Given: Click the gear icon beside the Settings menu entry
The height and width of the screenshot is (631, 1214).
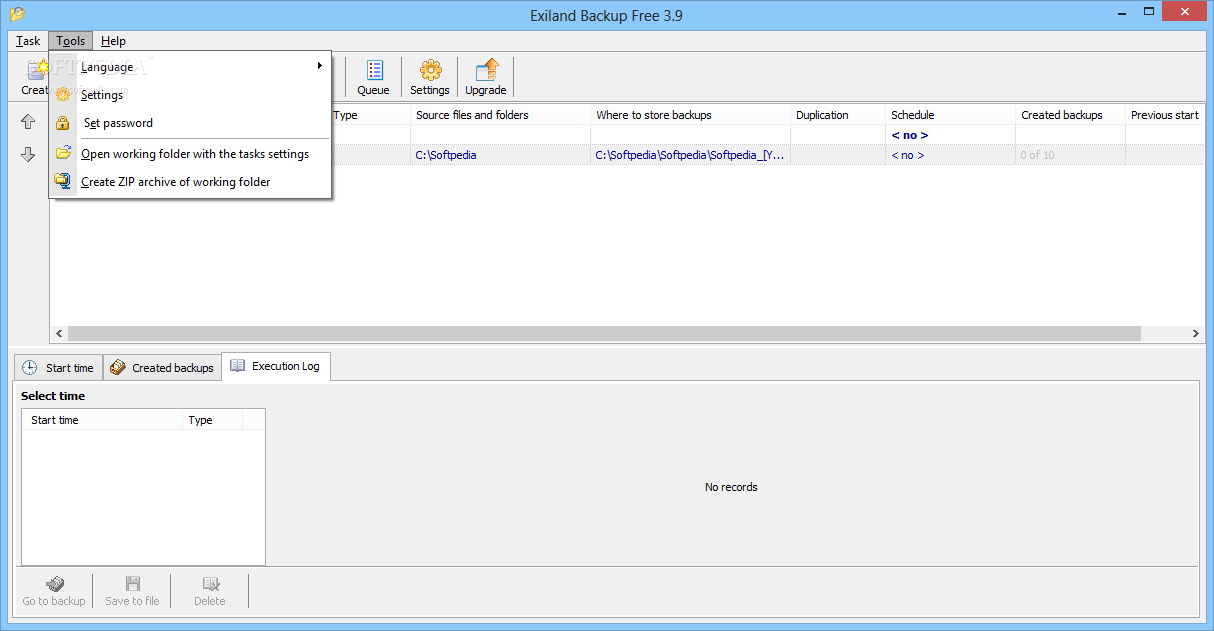Looking at the screenshot, I should pos(63,95).
